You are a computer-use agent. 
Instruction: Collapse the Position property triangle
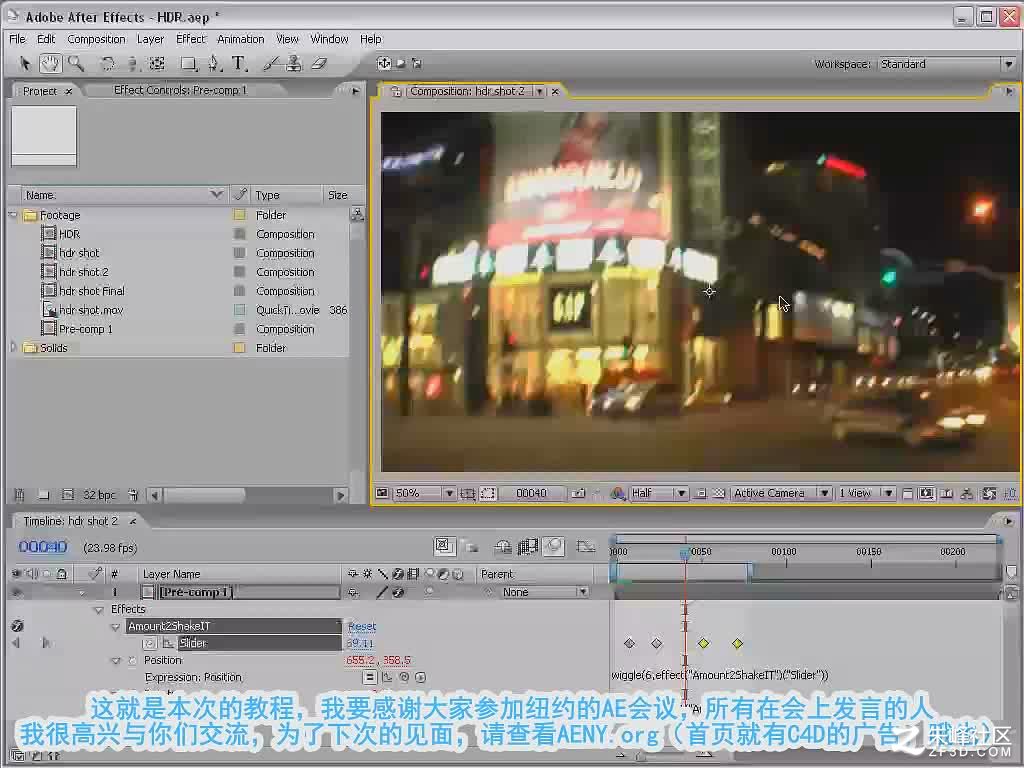tap(116, 661)
